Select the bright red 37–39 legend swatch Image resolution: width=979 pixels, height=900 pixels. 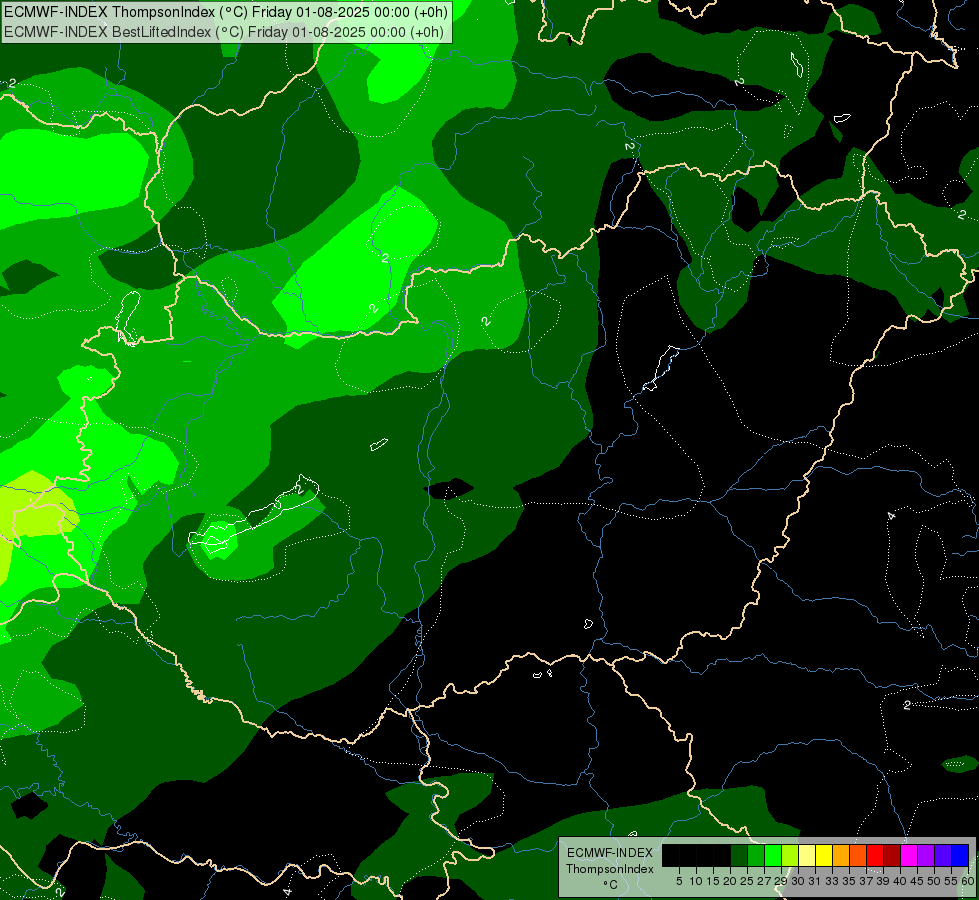pos(875,855)
